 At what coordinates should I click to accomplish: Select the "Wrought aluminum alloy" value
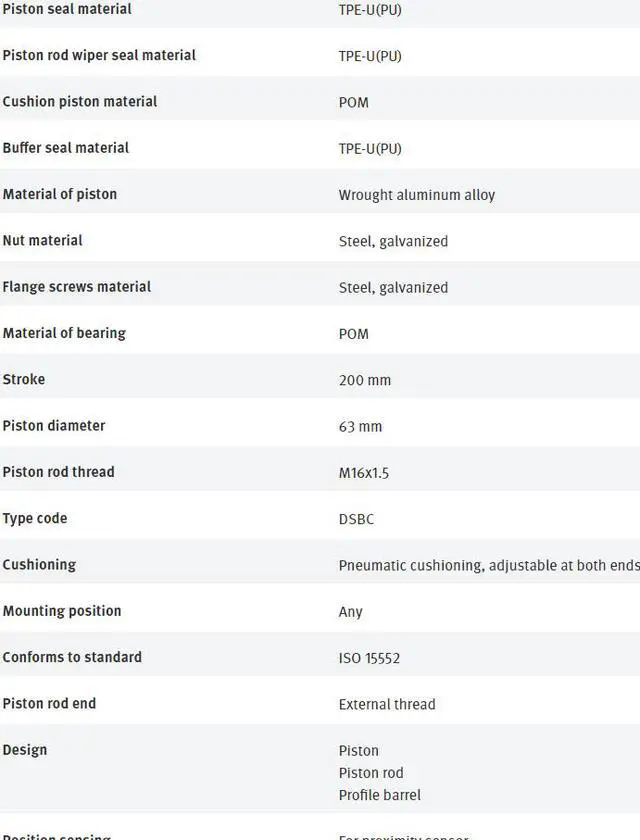416,195
